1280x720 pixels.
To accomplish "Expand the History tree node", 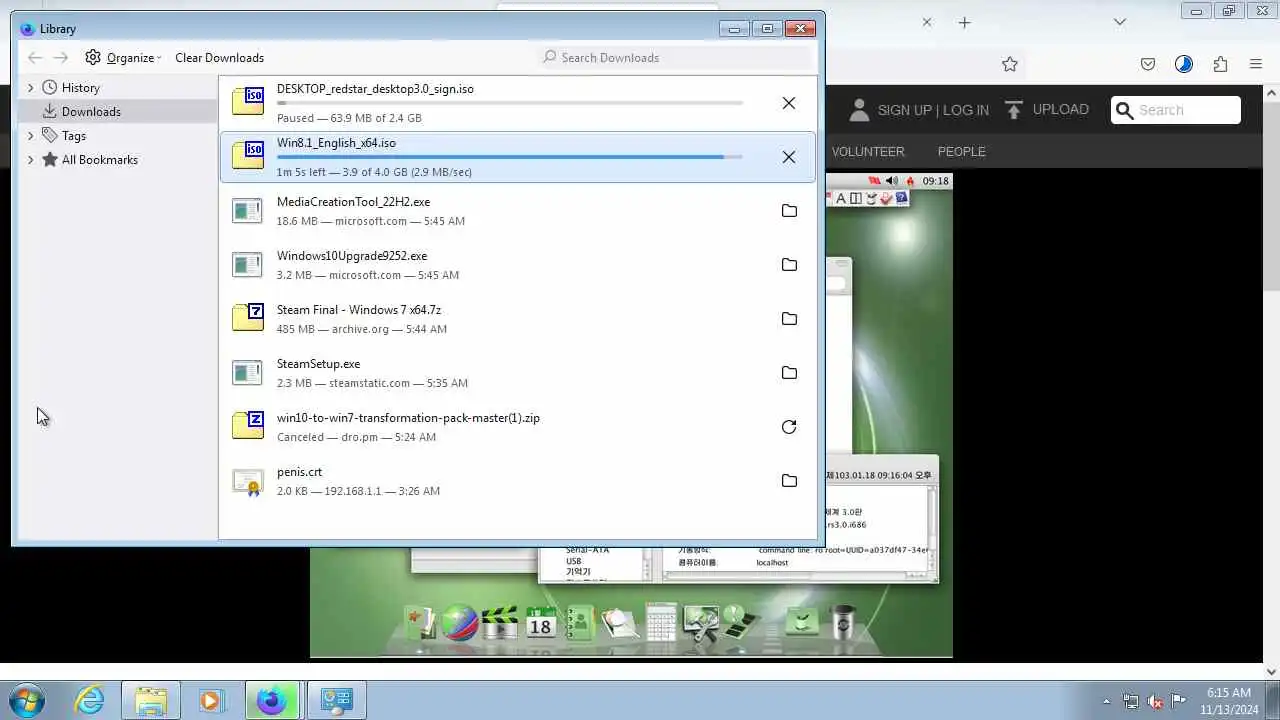I will [30, 88].
